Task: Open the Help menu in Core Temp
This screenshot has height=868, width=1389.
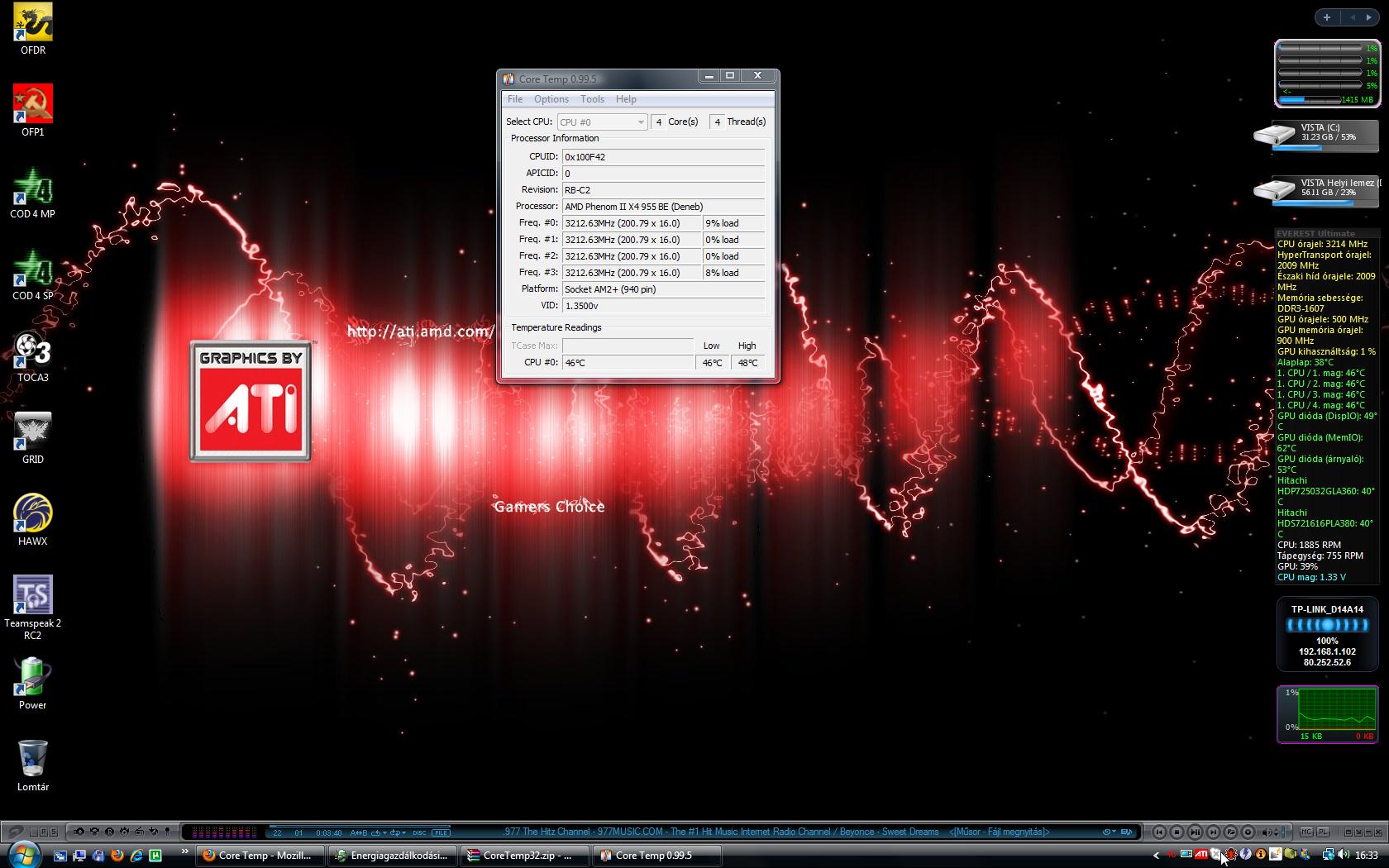Action: tap(626, 99)
